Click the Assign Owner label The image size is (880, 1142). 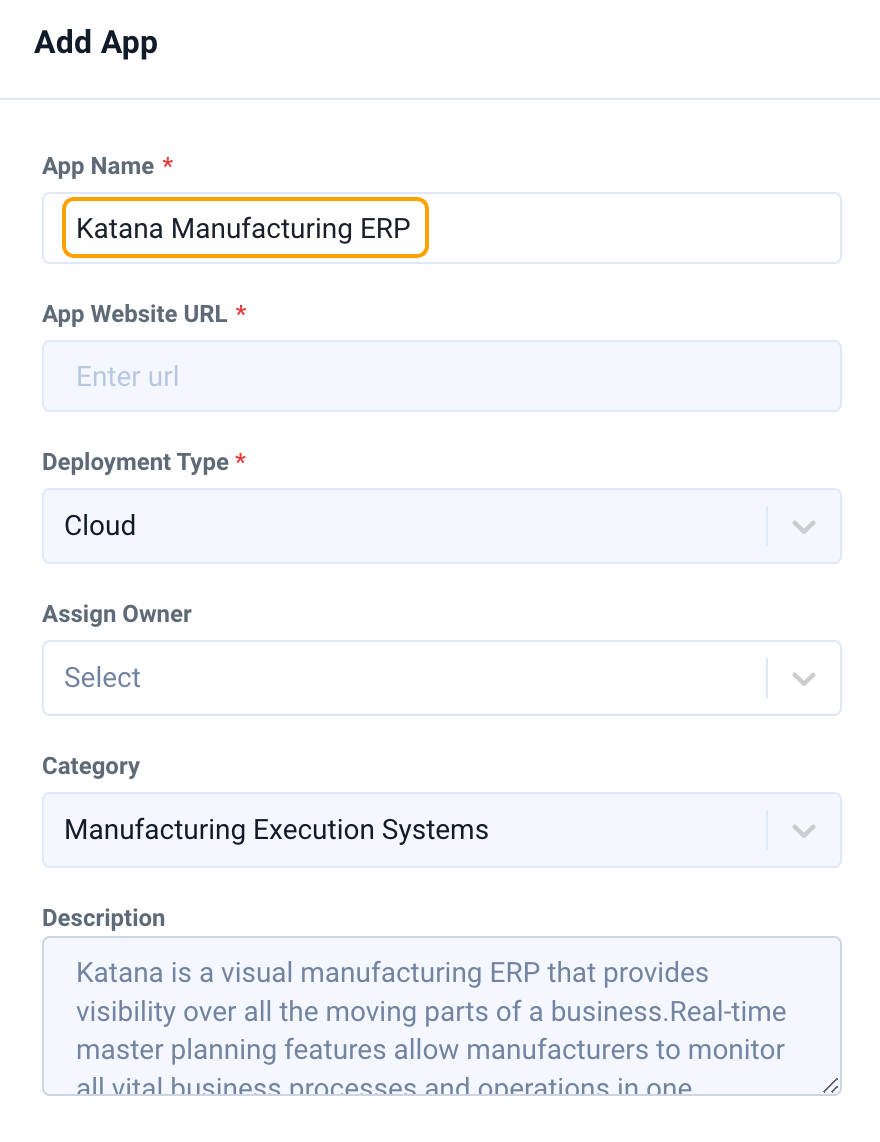117,614
